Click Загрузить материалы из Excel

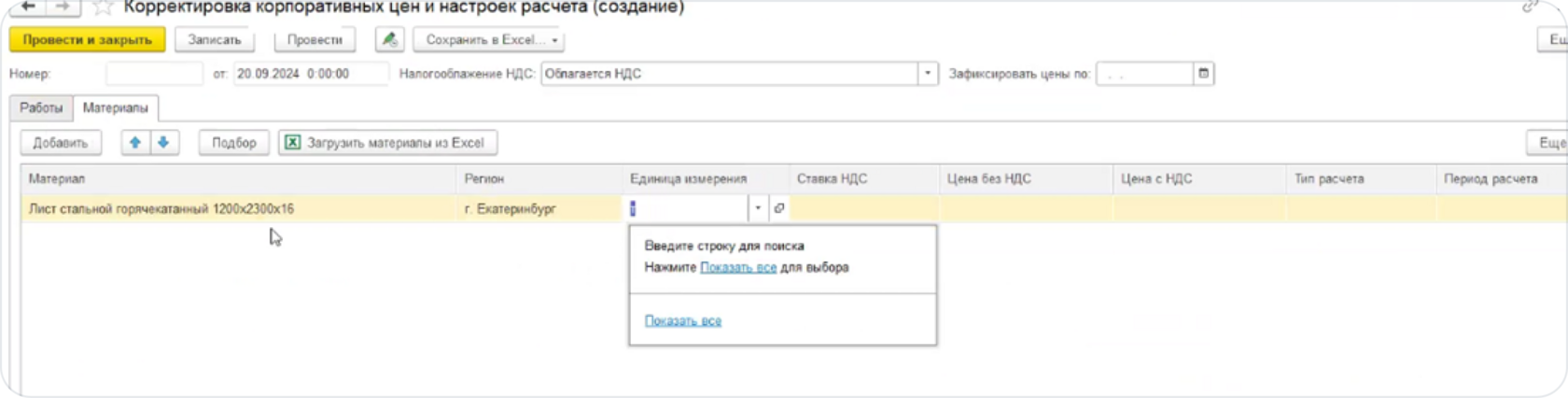[x=387, y=143]
